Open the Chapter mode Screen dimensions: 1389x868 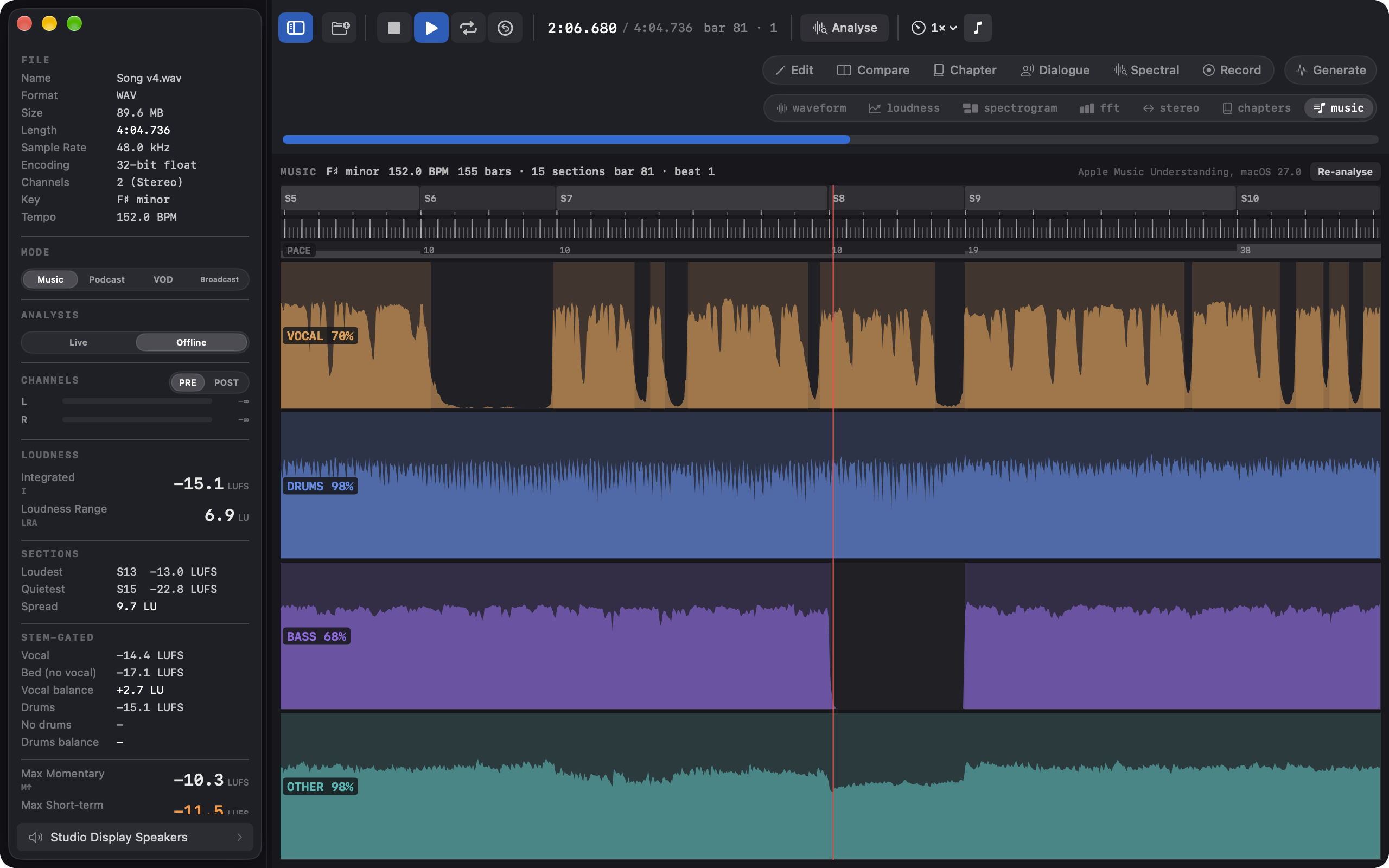tap(965, 70)
